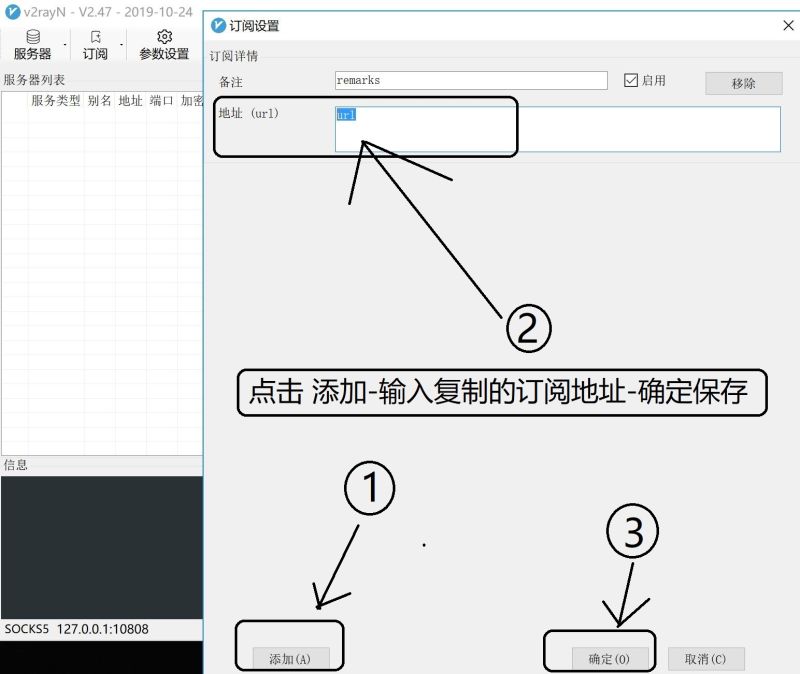Click the blue icon on the 订阅设置 dialog title

216,26
